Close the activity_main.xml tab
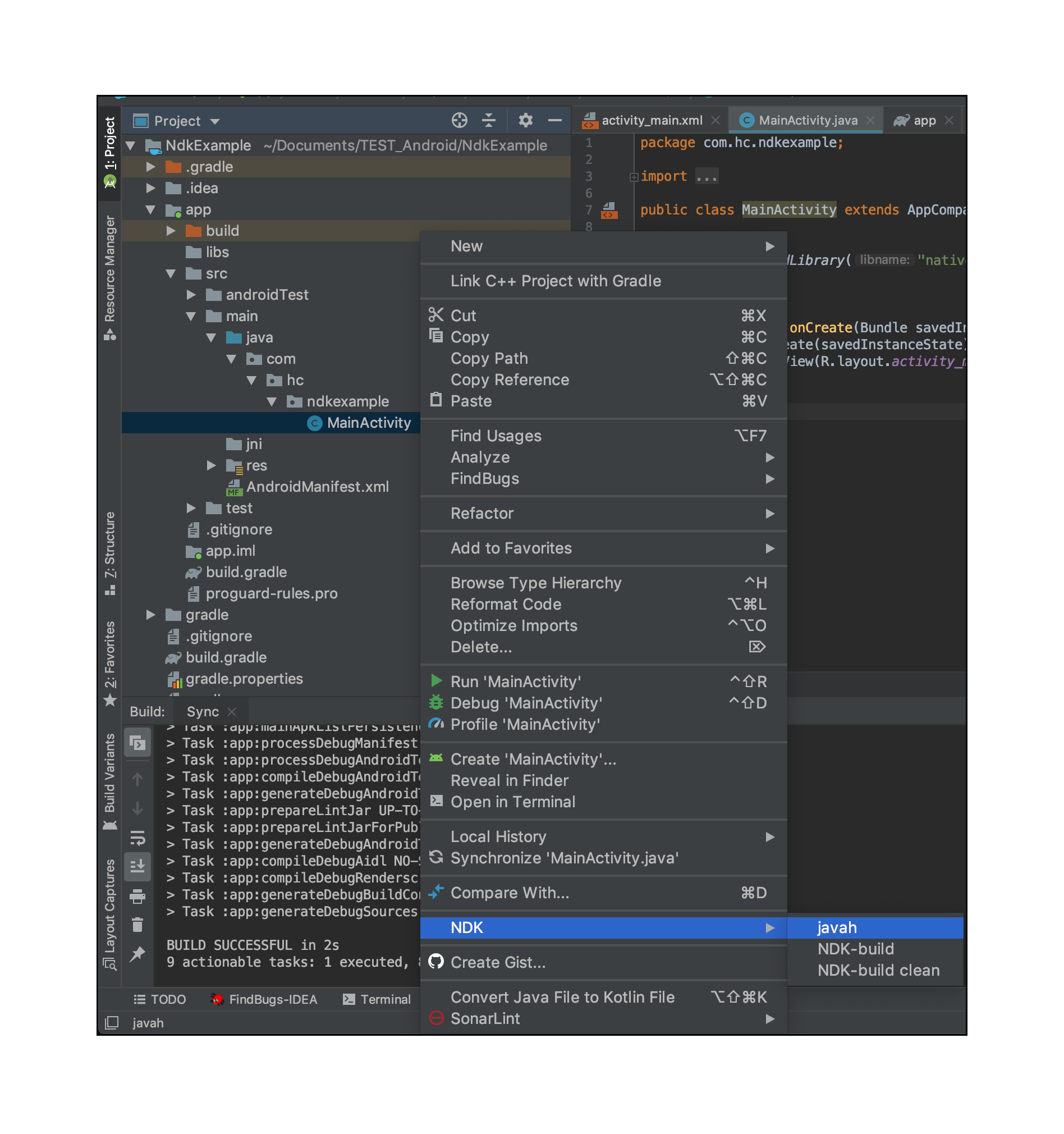Image resolution: width=1064 pixels, height=1134 pixels. 716,120
